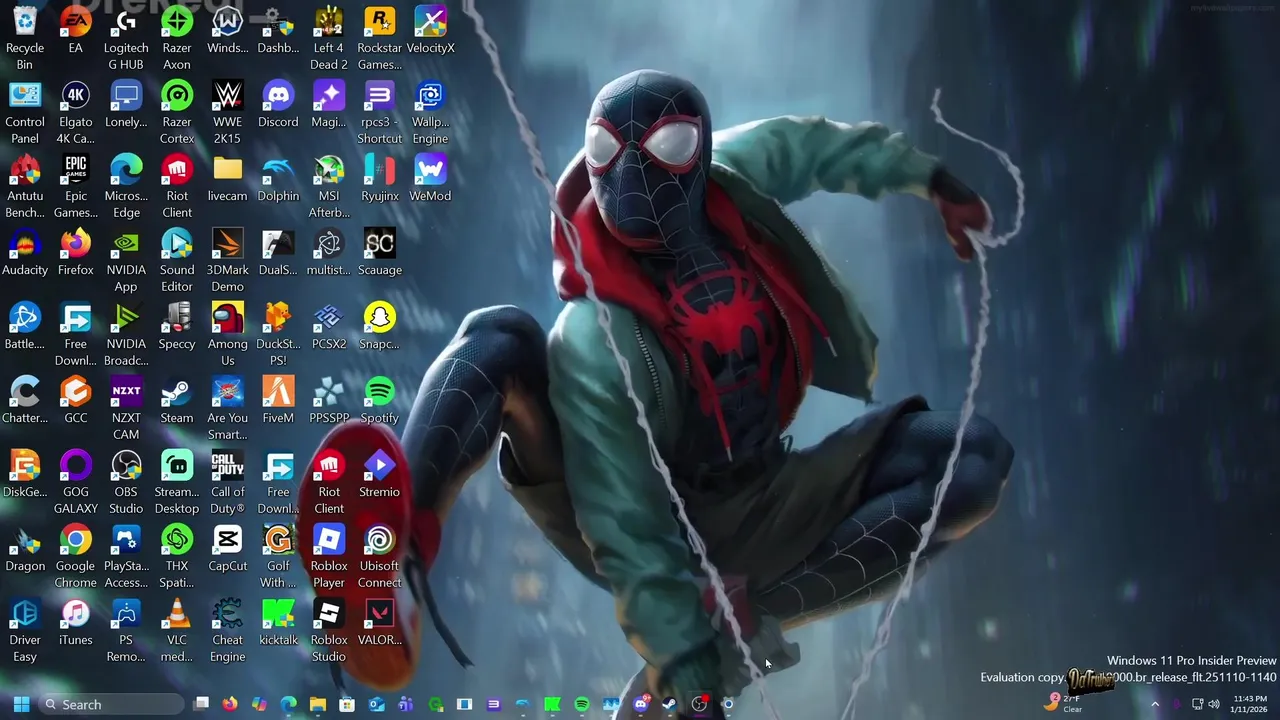Image resolution: width=1280 pixels, height=720 pixels.
Task: Open the clock and date flyout
Action: [x=1249, y=704]
